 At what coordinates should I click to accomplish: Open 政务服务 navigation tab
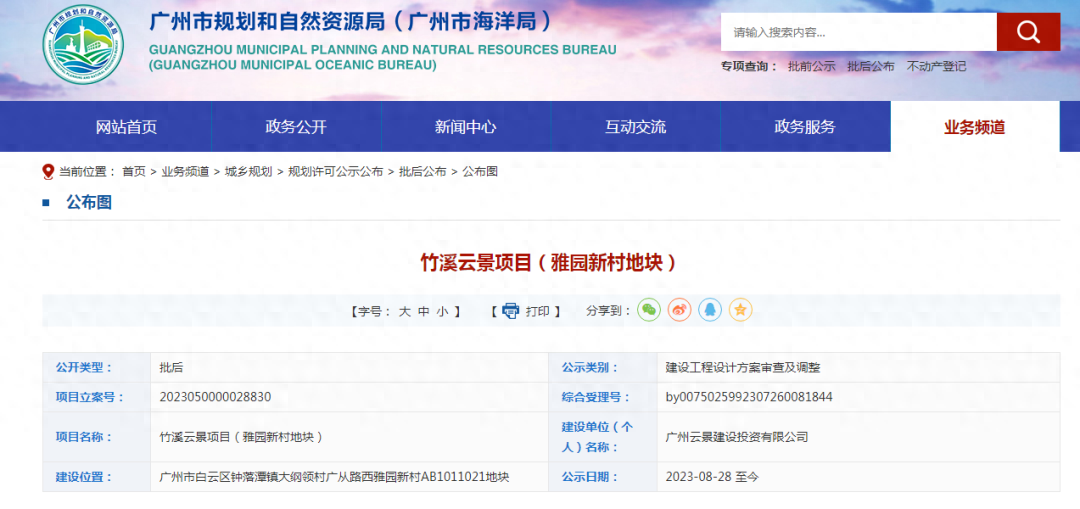pyautogui.click(x=804, y=127)
